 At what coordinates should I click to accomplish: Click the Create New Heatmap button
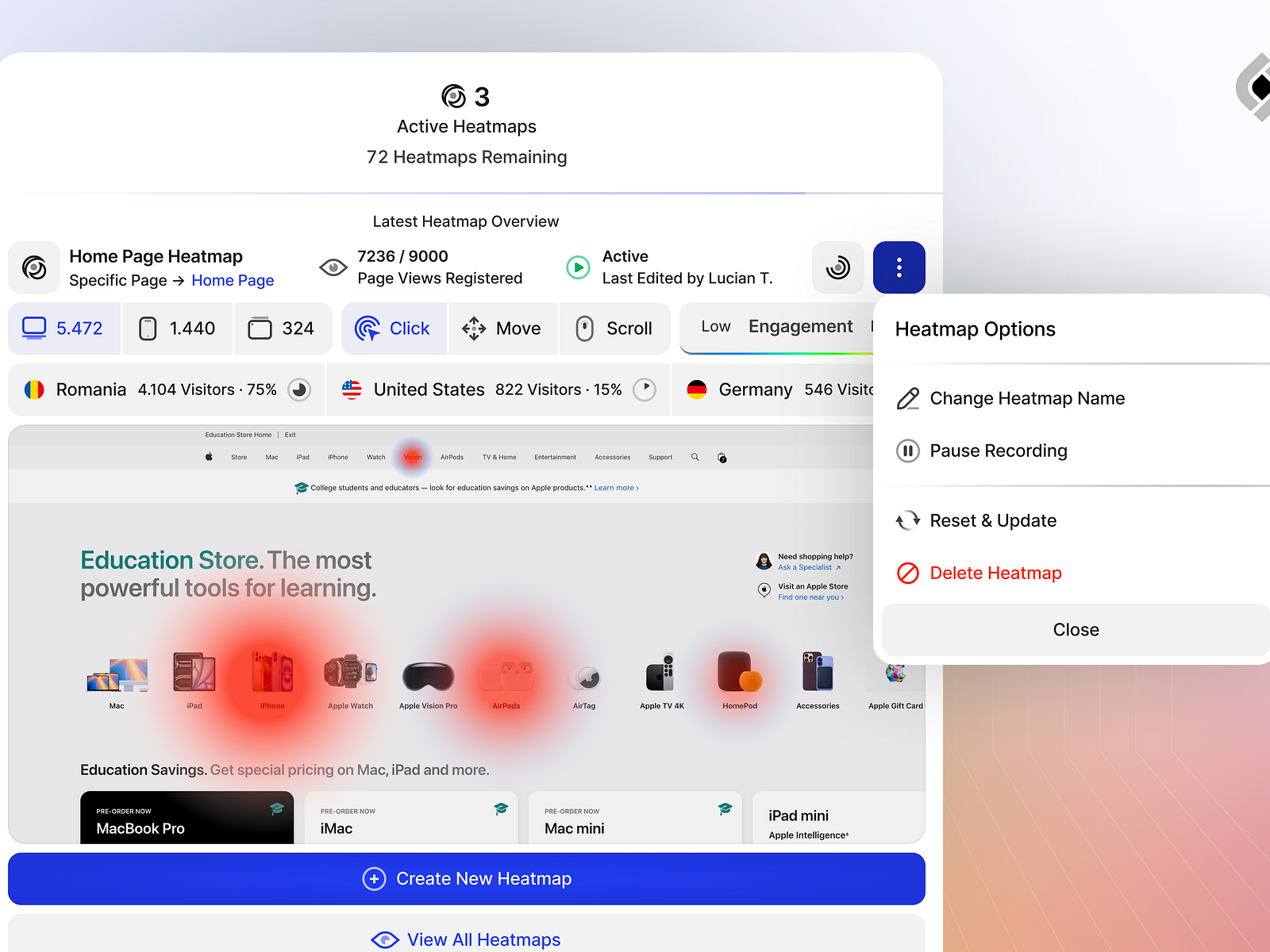coord(467,878)
